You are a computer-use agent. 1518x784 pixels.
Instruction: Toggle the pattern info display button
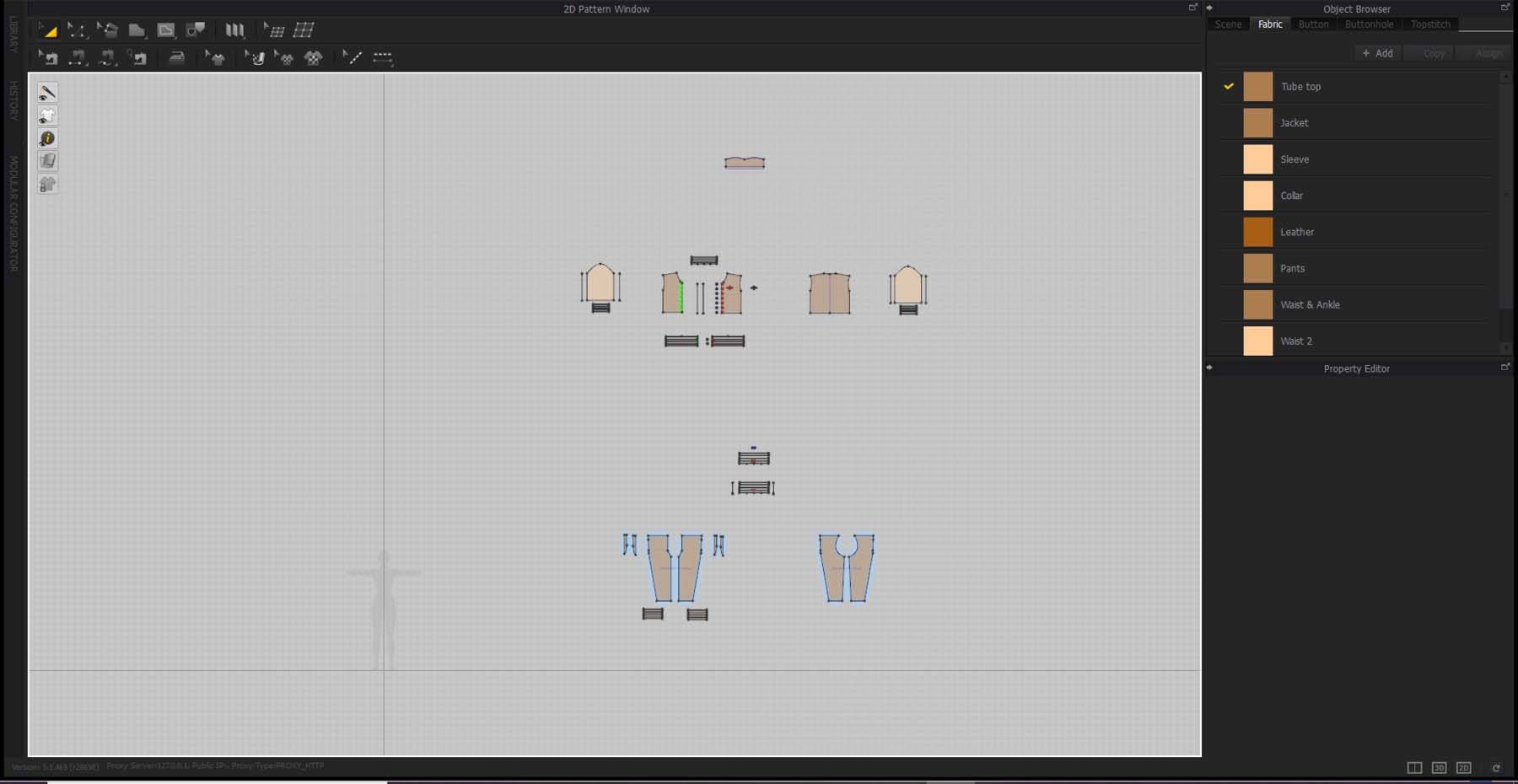47,138
